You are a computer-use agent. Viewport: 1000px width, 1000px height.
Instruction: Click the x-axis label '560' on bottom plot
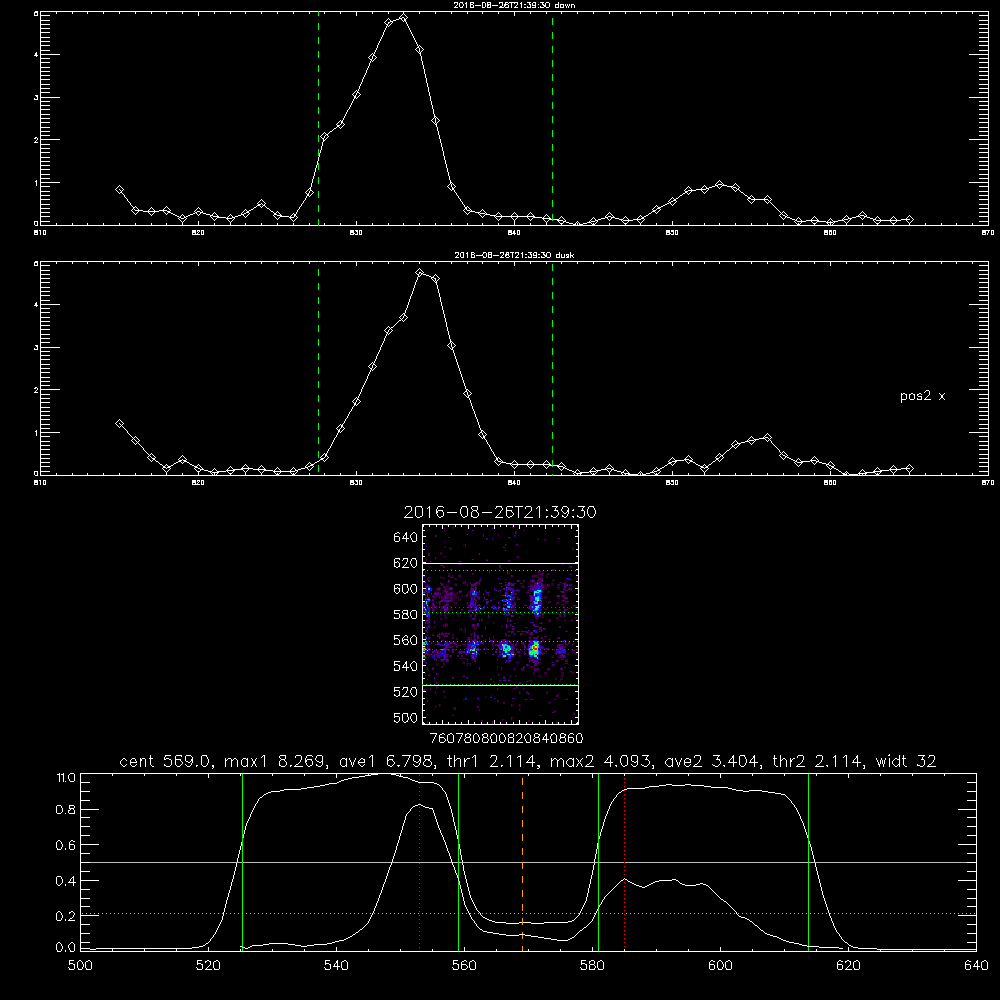pos(464,965)
